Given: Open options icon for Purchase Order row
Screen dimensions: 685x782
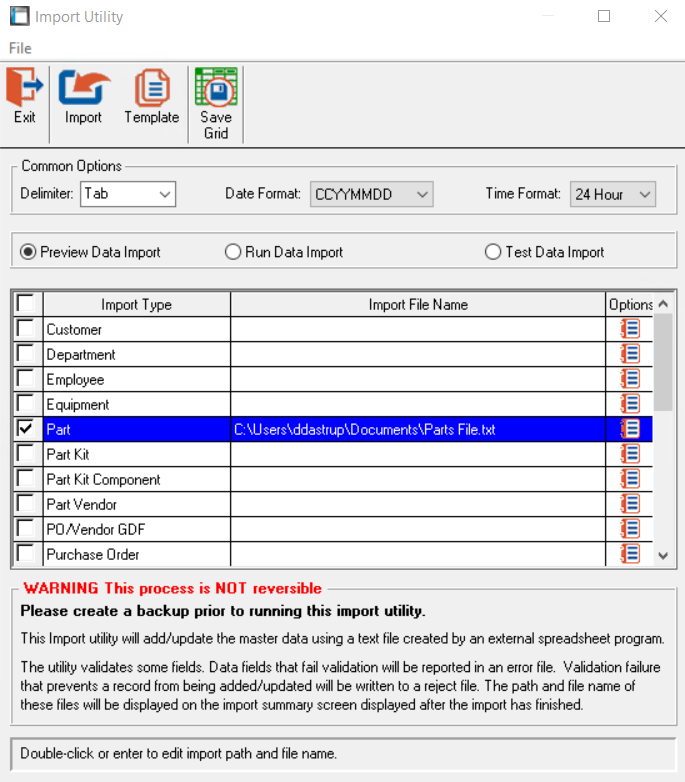Looking at the screenshot, I should tap(630, 554).
